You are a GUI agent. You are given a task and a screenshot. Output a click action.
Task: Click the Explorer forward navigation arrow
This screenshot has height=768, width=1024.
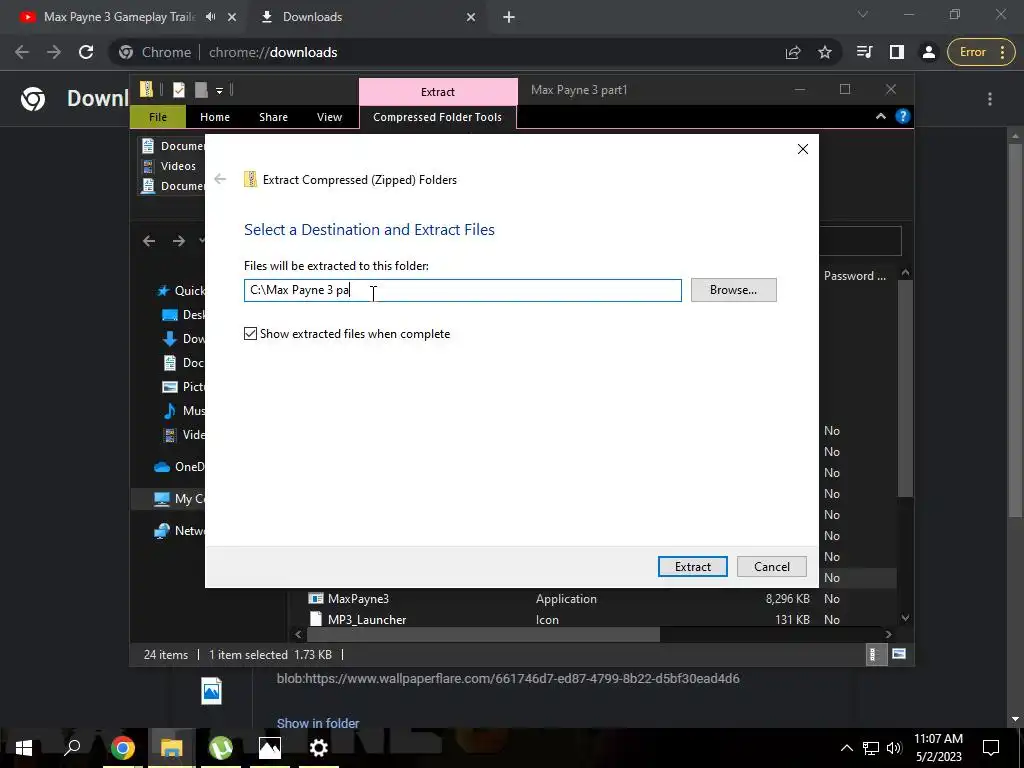[x=179, y=241]
